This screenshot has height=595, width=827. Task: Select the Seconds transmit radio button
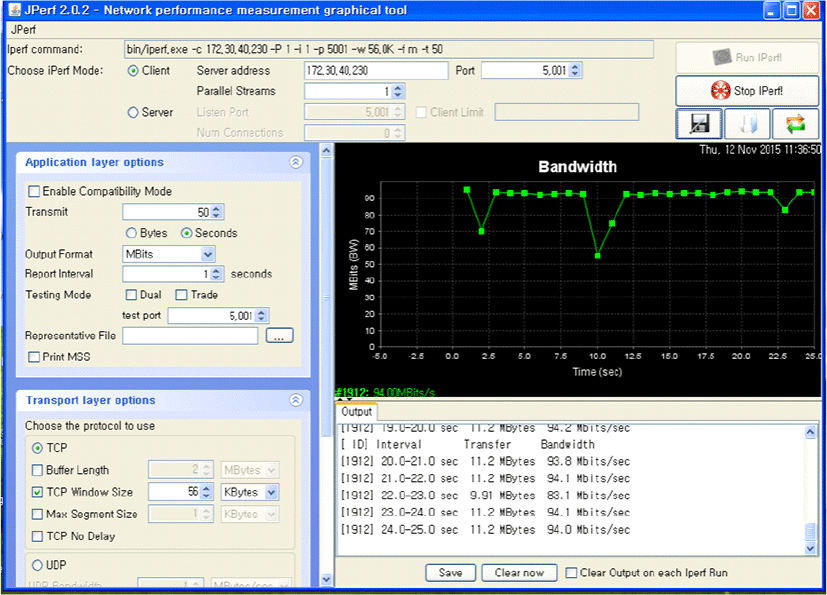point(186,233)
